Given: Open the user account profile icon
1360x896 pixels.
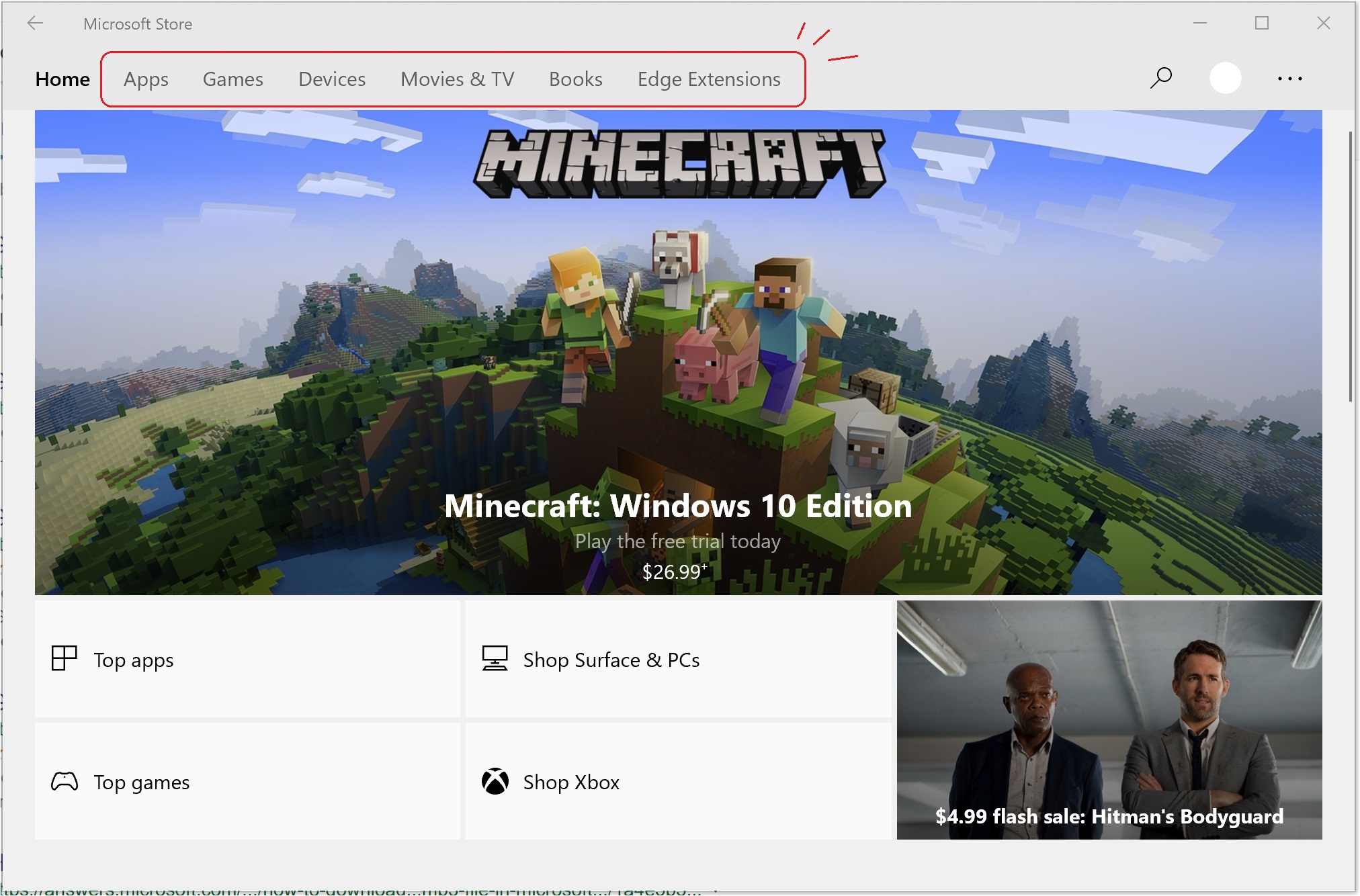Looking at the screenshot, I should tap(1225, 78).
